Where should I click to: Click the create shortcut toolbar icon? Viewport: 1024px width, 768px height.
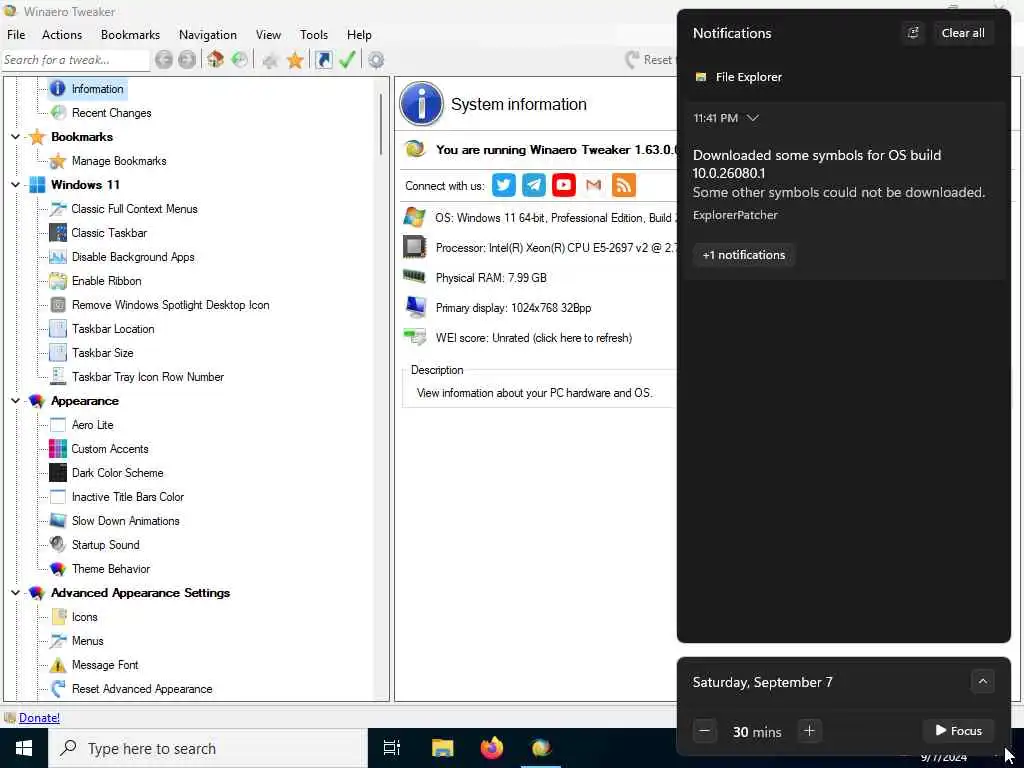[x=323, y=60]
